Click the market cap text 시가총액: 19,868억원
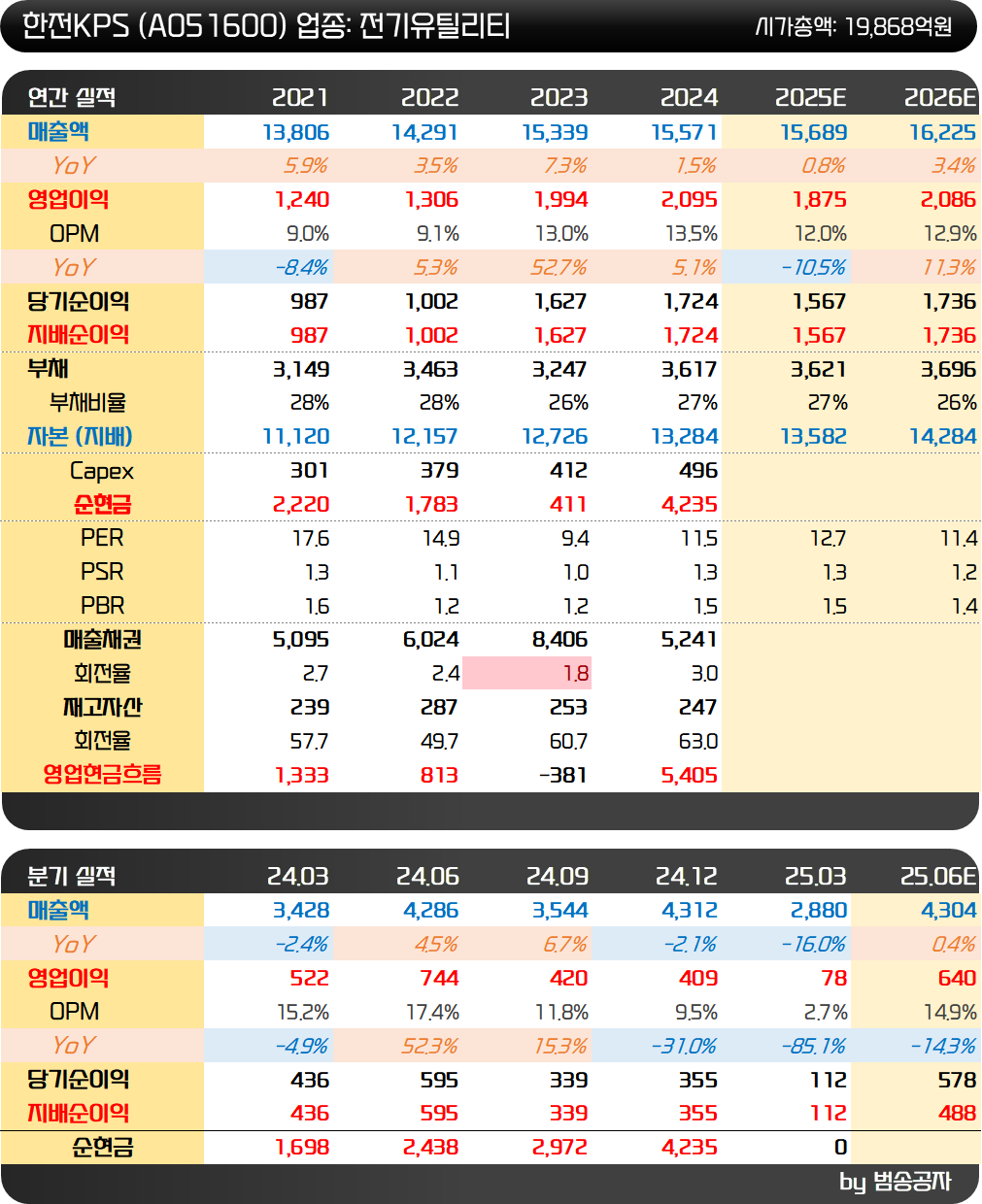982x1204 pixels. click(x=854, y=26)
